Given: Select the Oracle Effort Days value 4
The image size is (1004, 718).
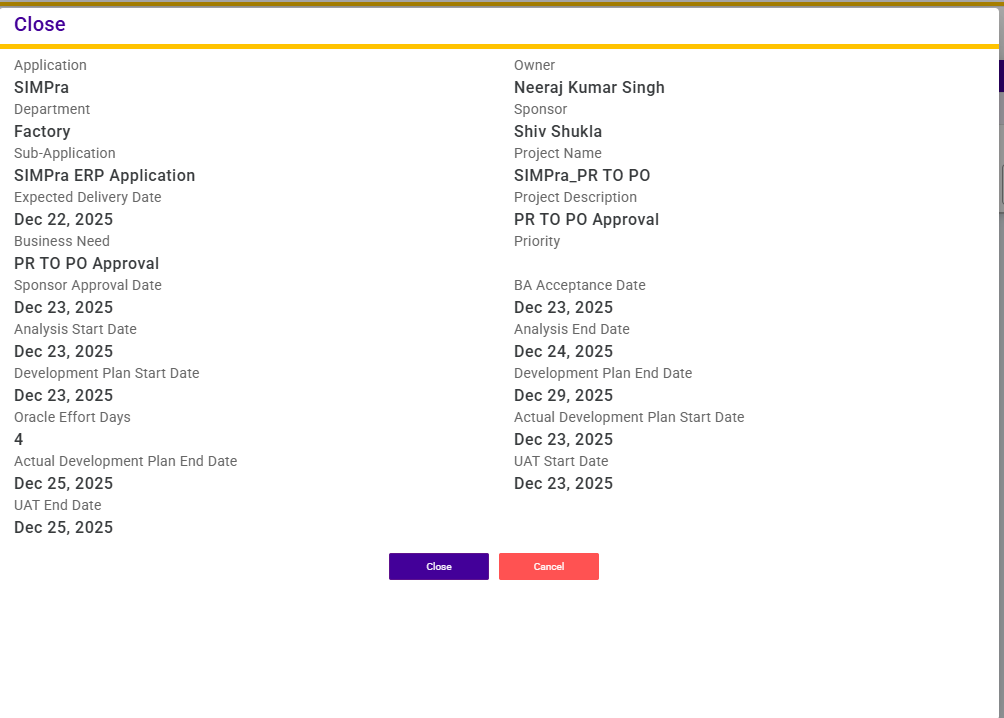Looking at the screenshot, I should tap(19, 440).
